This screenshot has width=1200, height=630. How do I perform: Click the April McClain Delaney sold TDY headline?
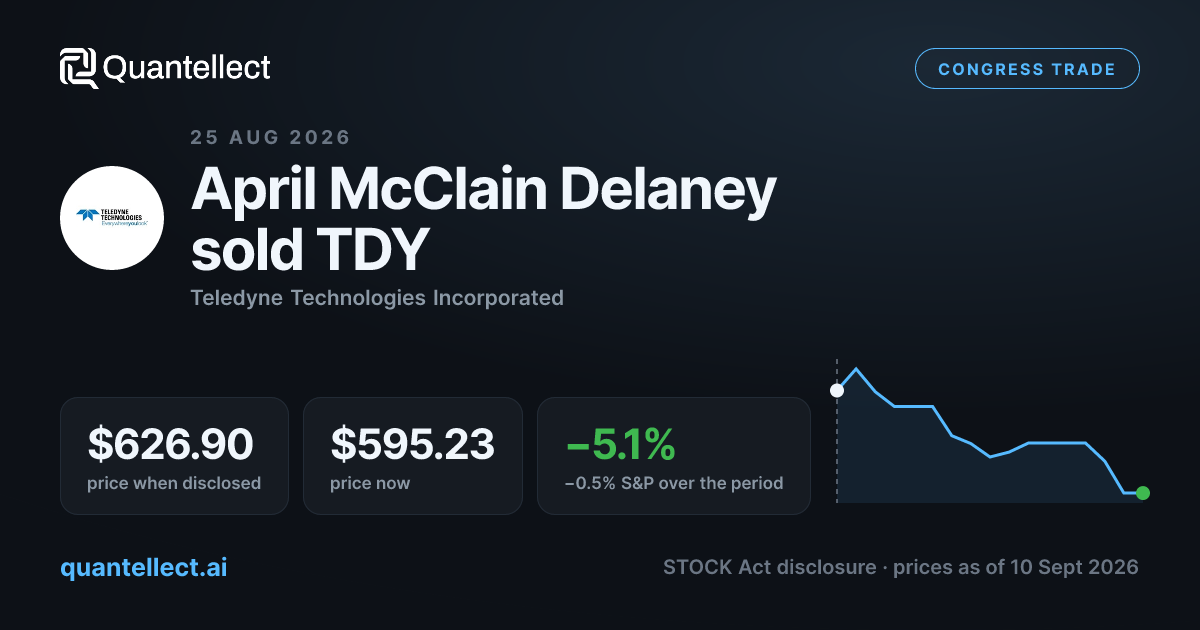tap(483, 219)
